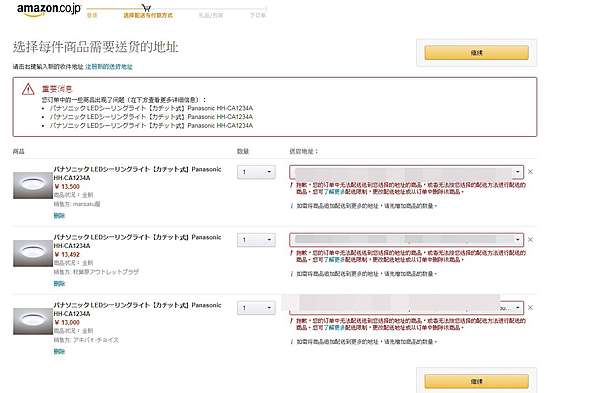Open ceiling light thumbnail of ¥13,492 item
The width and height of the screenshot is (600, 393).
pyautogui.click(x=33, y=253)
